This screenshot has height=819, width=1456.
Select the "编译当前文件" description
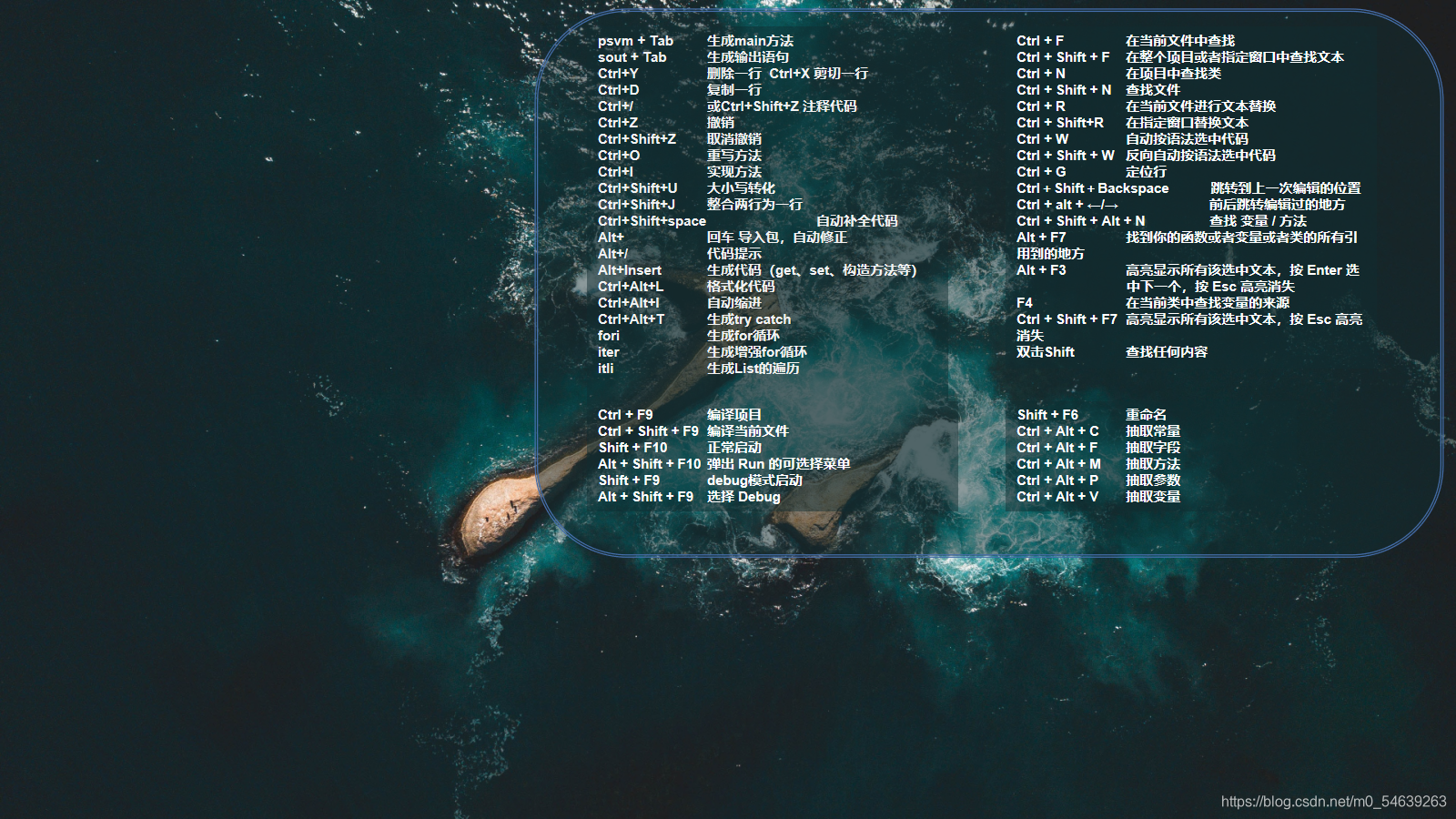point(748,431)
